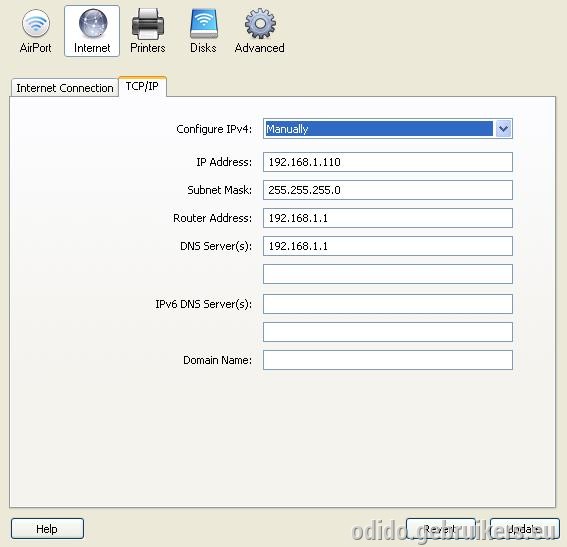Switch to the Internet Connection tab
Image resolution: width=567 pixels, height=547 pixels.
65,88
